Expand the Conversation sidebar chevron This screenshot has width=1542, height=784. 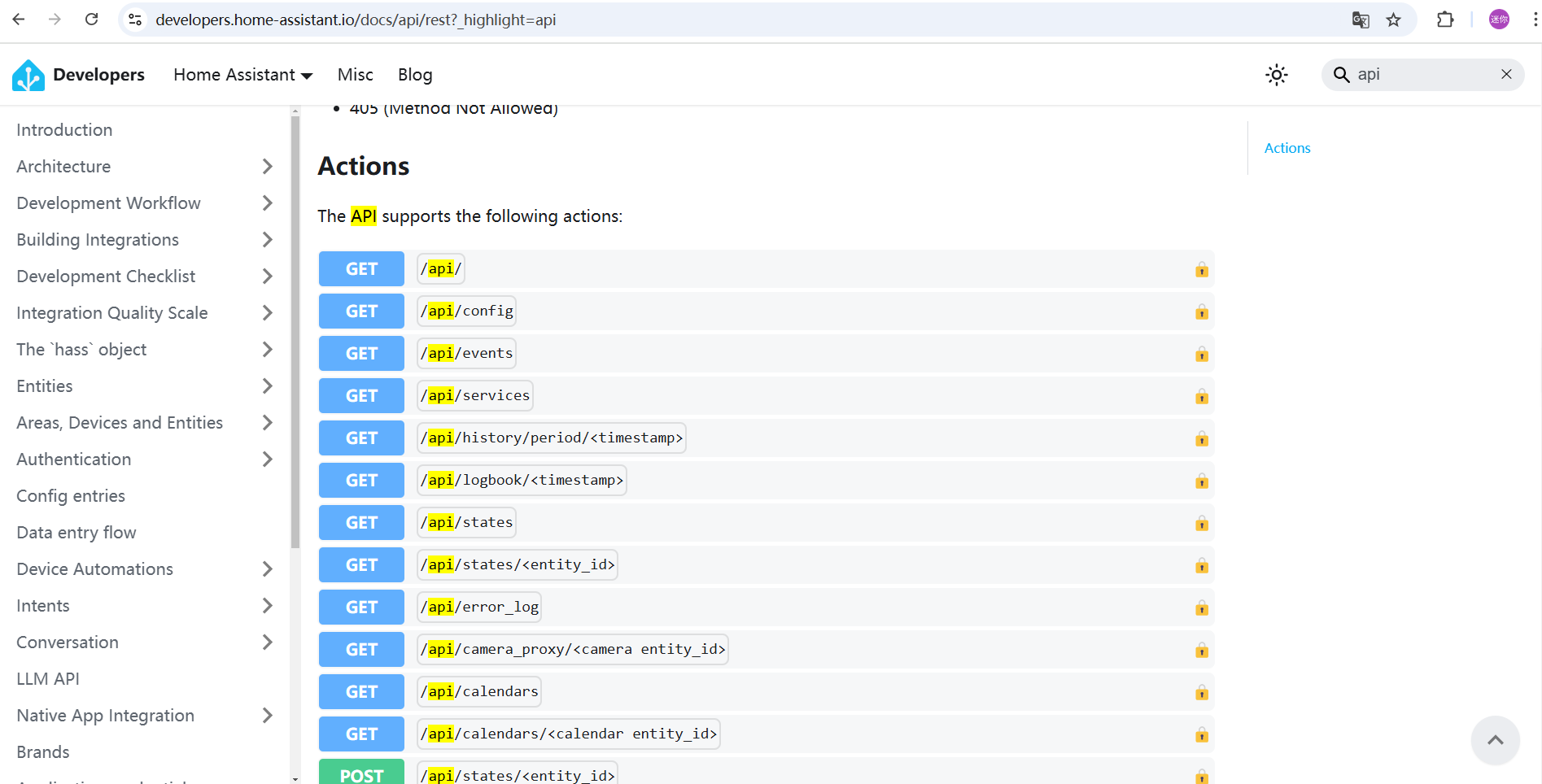coord(267,642)
